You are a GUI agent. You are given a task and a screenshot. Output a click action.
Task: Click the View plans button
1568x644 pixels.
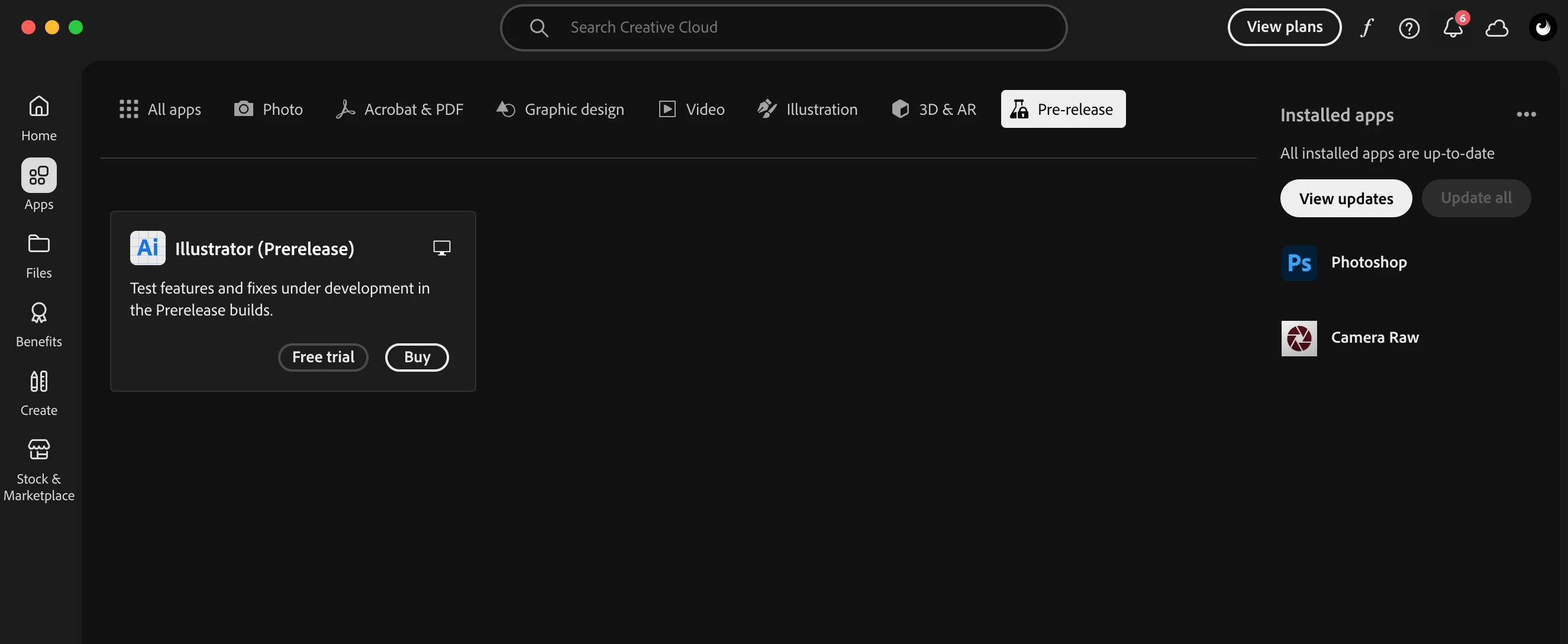1285,27
